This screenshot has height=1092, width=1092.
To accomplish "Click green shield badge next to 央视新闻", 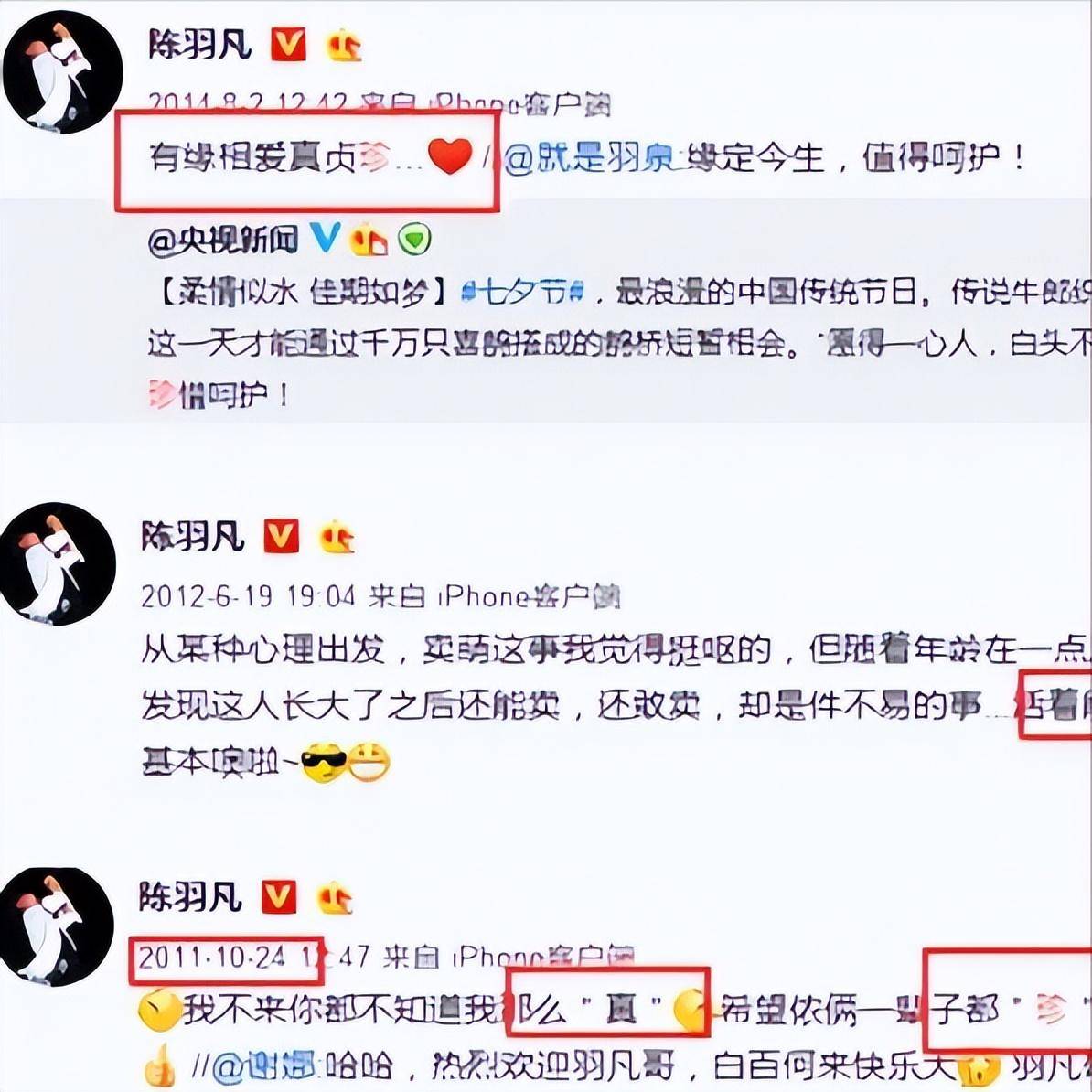I will tap(414, 241).
